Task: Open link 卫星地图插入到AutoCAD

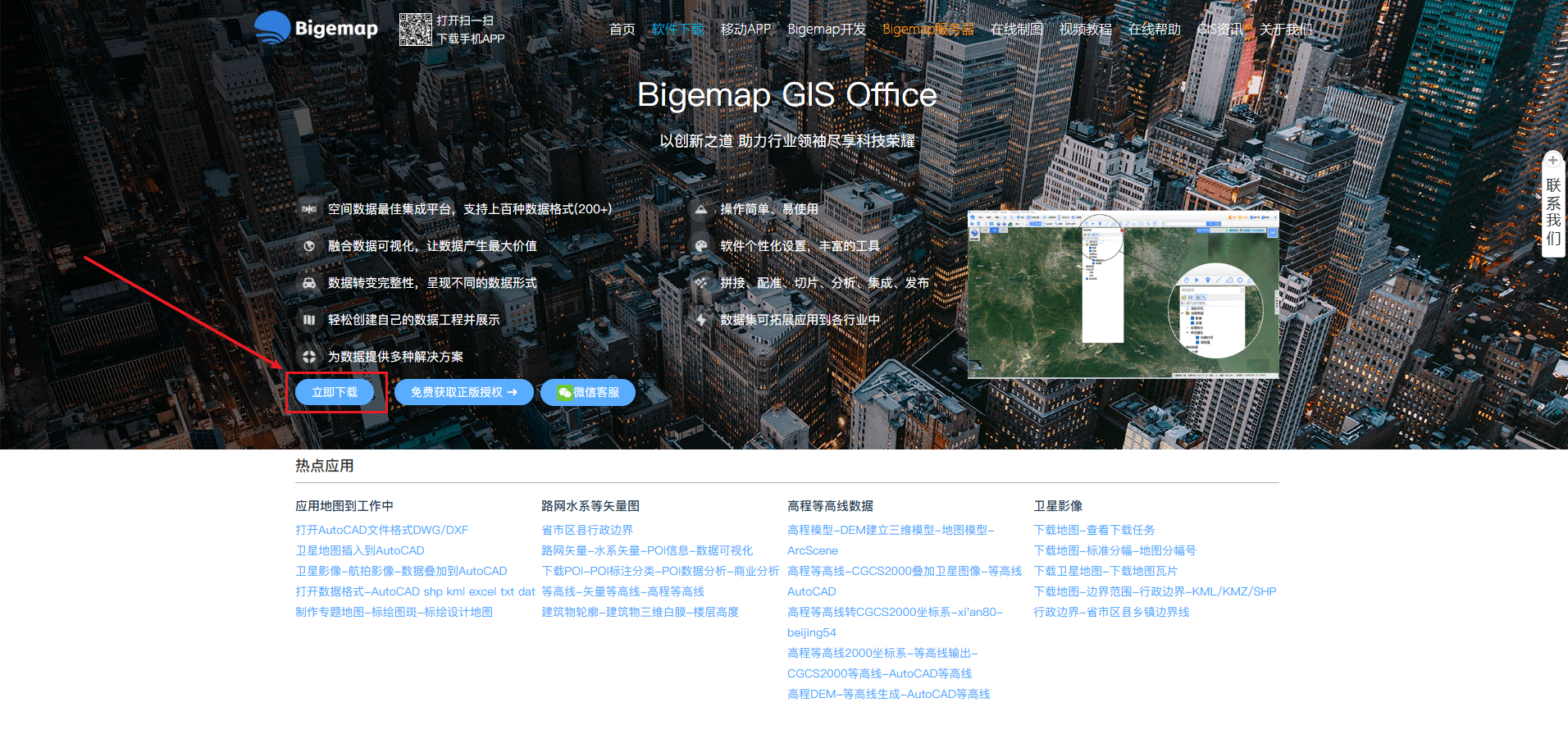Action: point(360,550)
